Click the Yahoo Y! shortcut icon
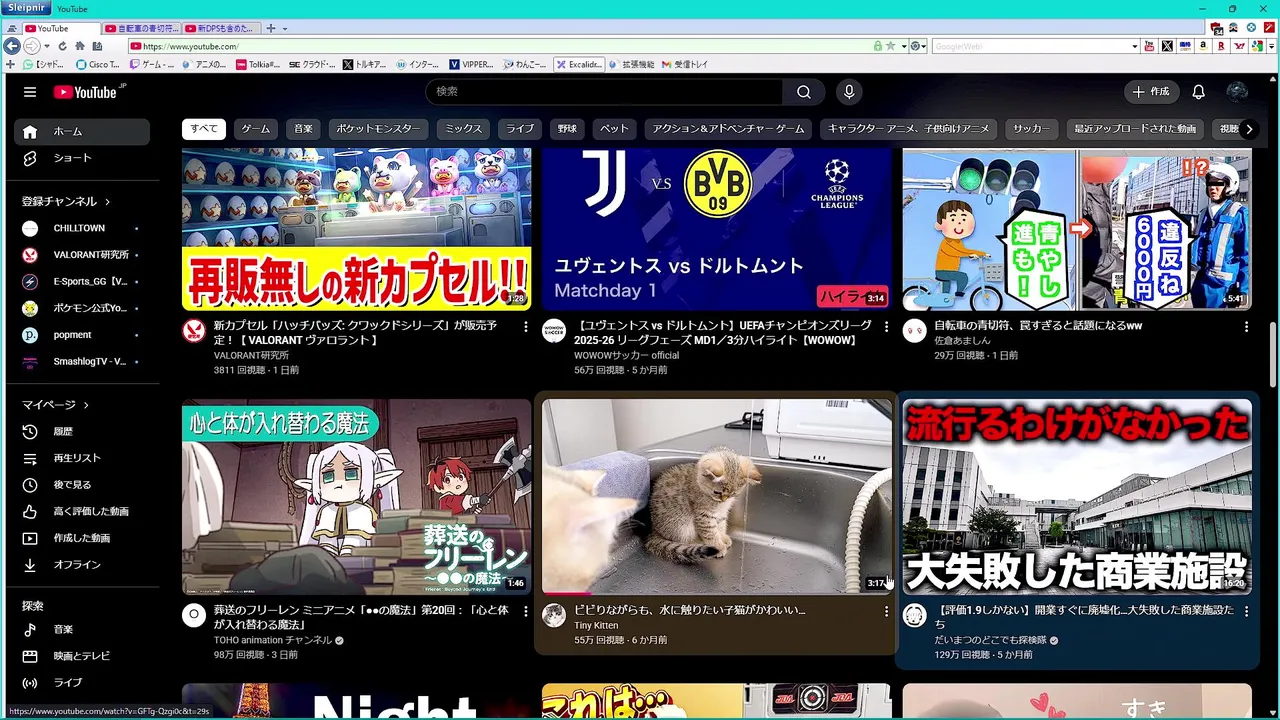 point(1240,46)
